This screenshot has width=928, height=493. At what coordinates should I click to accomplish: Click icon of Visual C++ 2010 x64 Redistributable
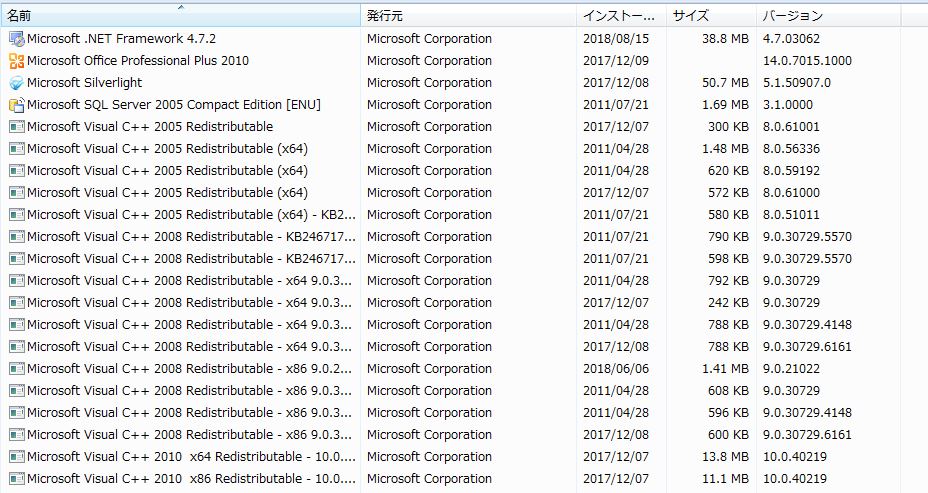(16, 457)
